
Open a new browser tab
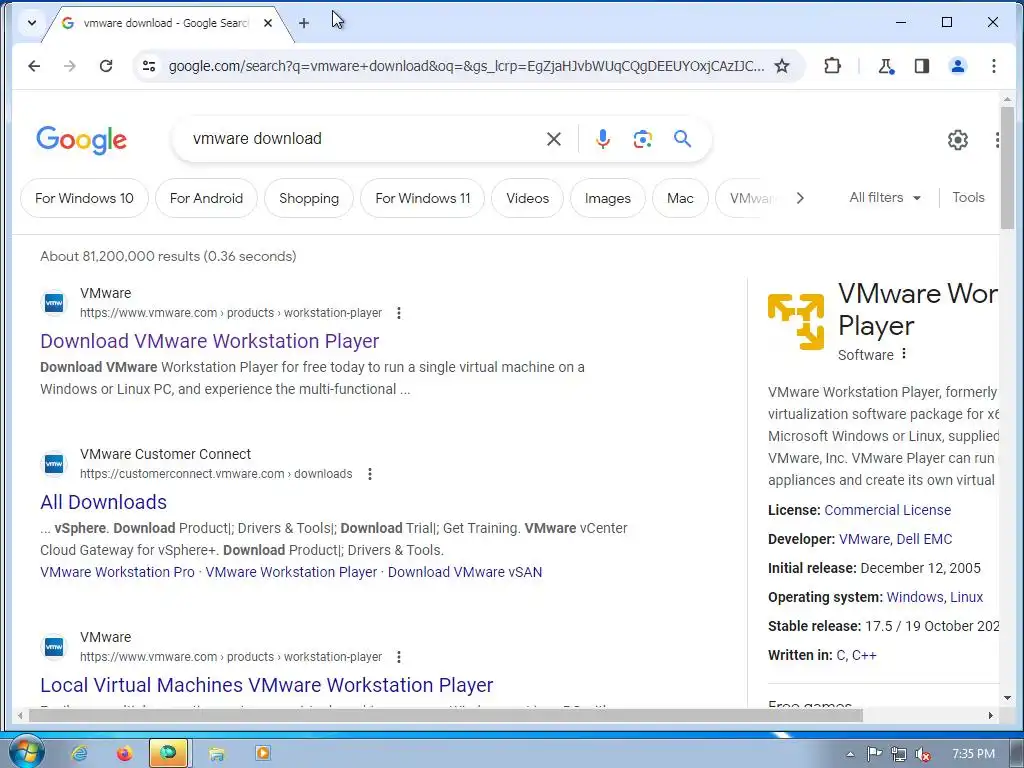(304, 24)
